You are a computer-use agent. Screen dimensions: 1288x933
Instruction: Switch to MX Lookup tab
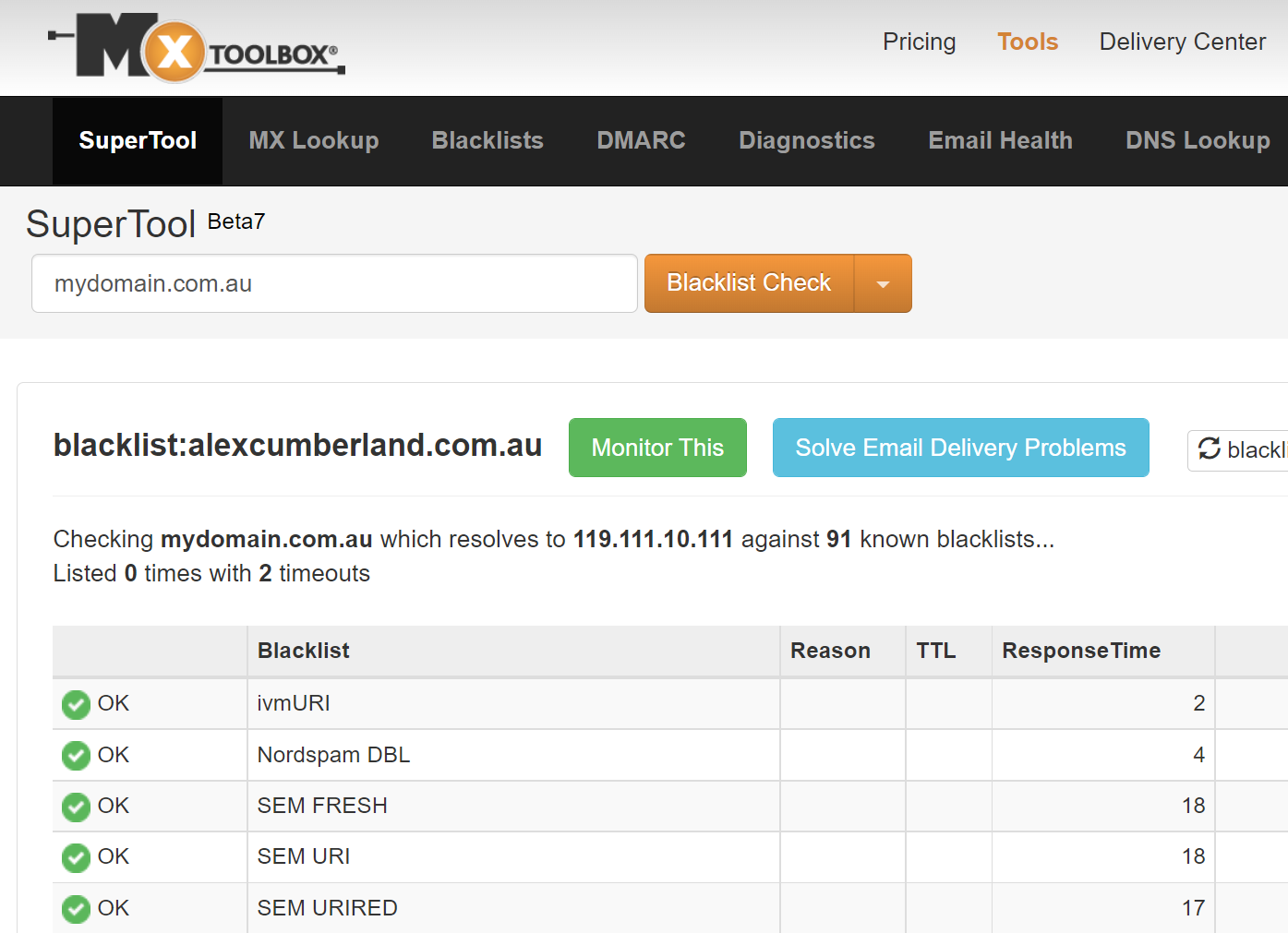(314, 140)
